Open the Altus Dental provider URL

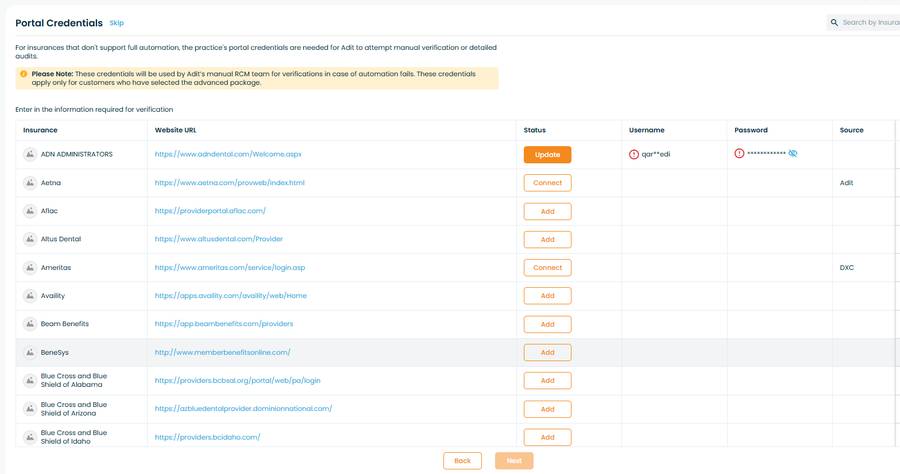click(x=218, y=239)
